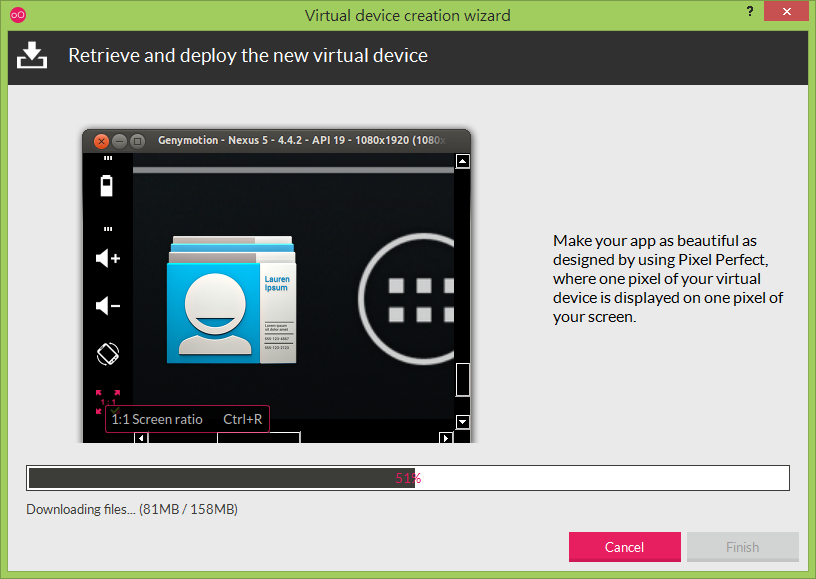Click the contacts card app icon

[232, 300]
